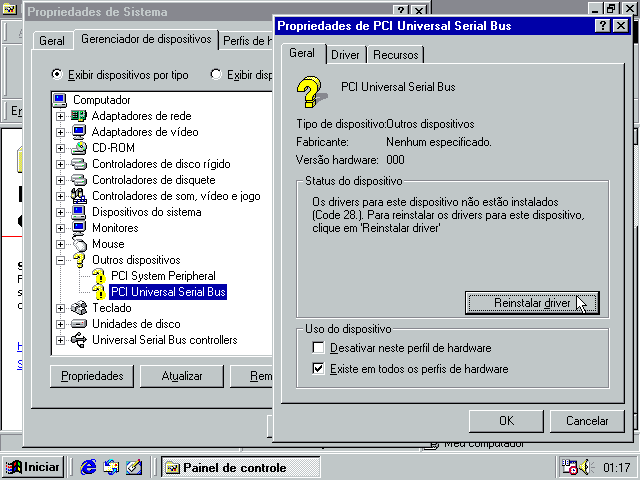This screenshot has width=640, height=480.
Task: Select the Universal Serial Bus controllers icon
Action: tap(79, 340)
